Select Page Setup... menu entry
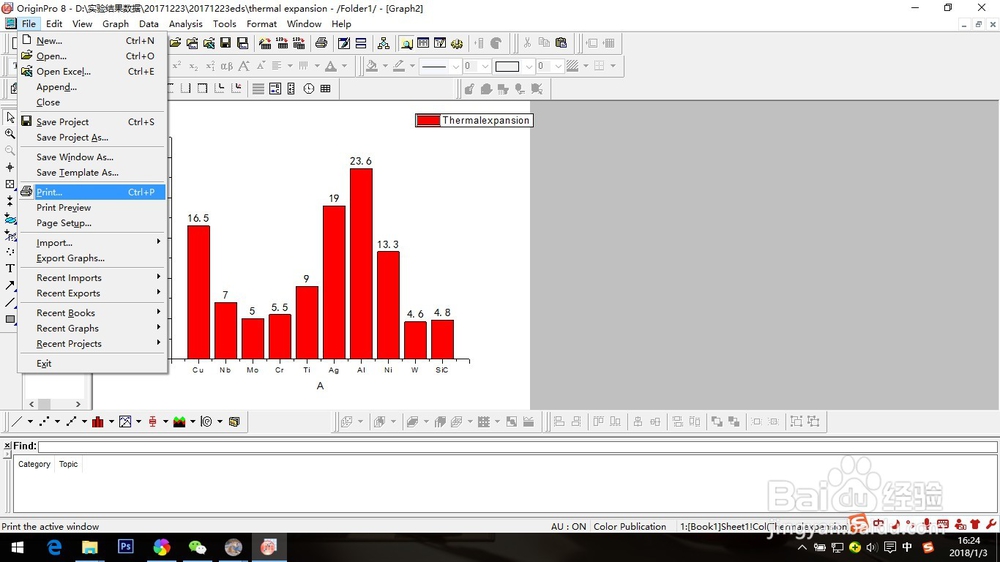This screenshot has height=562, width=1000. 92,223
